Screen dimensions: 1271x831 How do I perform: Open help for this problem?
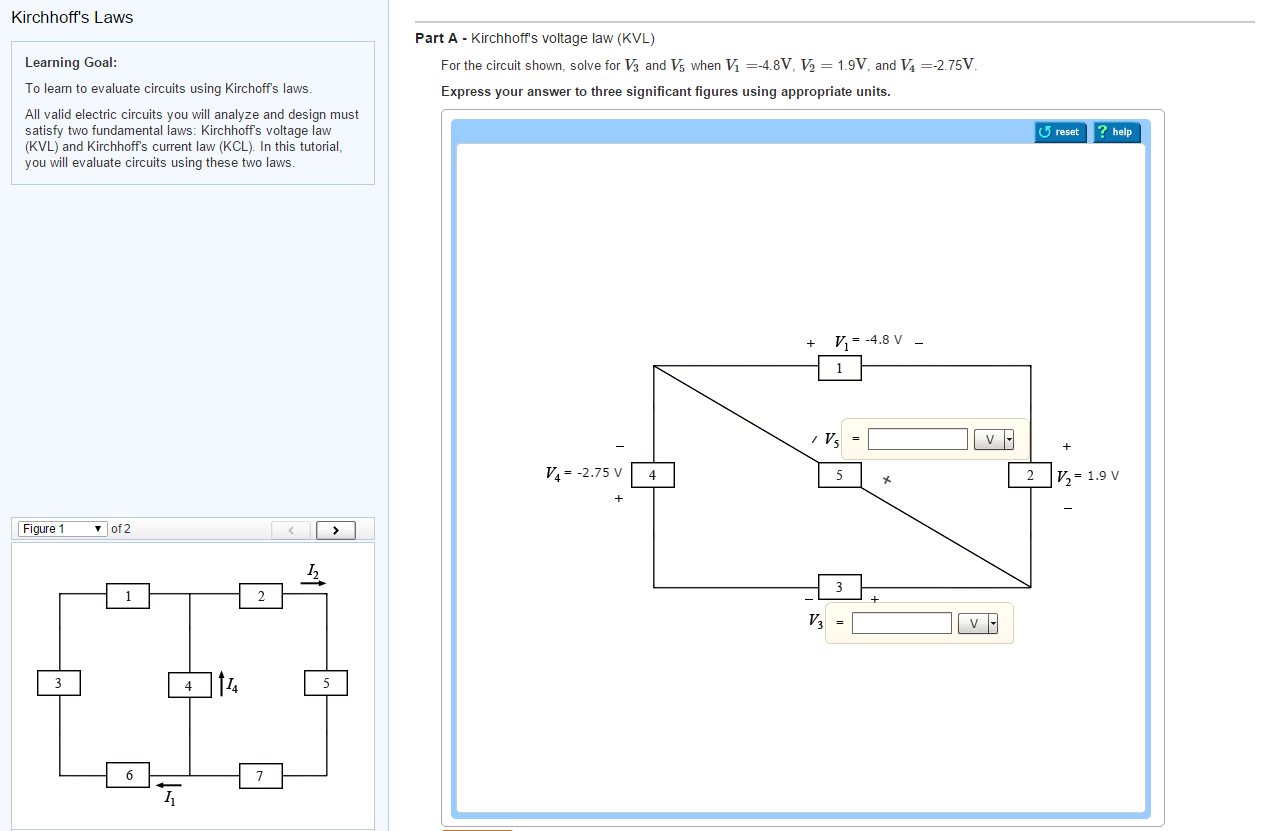click(1116, 131)
